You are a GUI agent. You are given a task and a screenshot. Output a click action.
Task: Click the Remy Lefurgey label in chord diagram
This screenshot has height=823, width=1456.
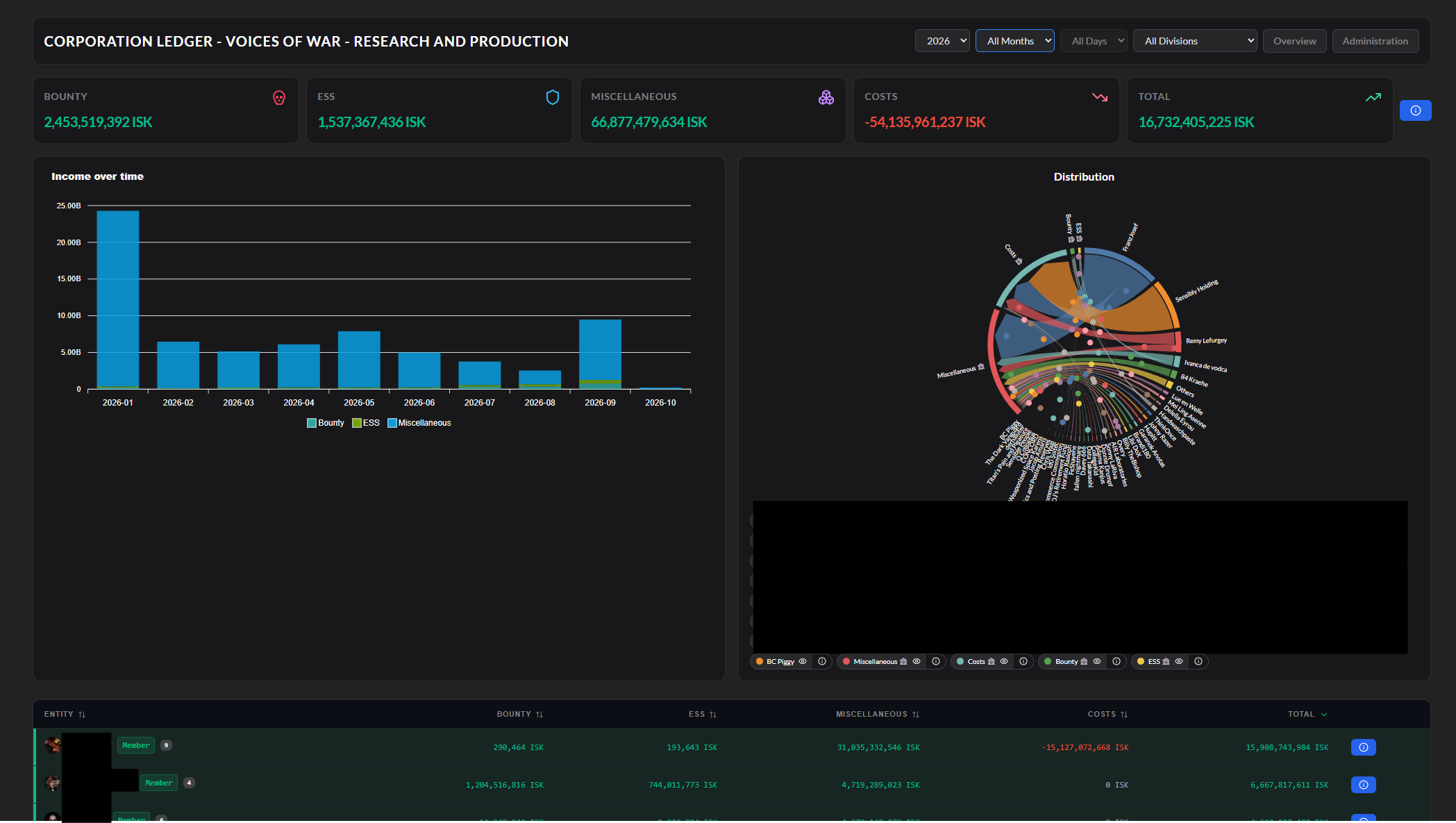click(1206, 341)
